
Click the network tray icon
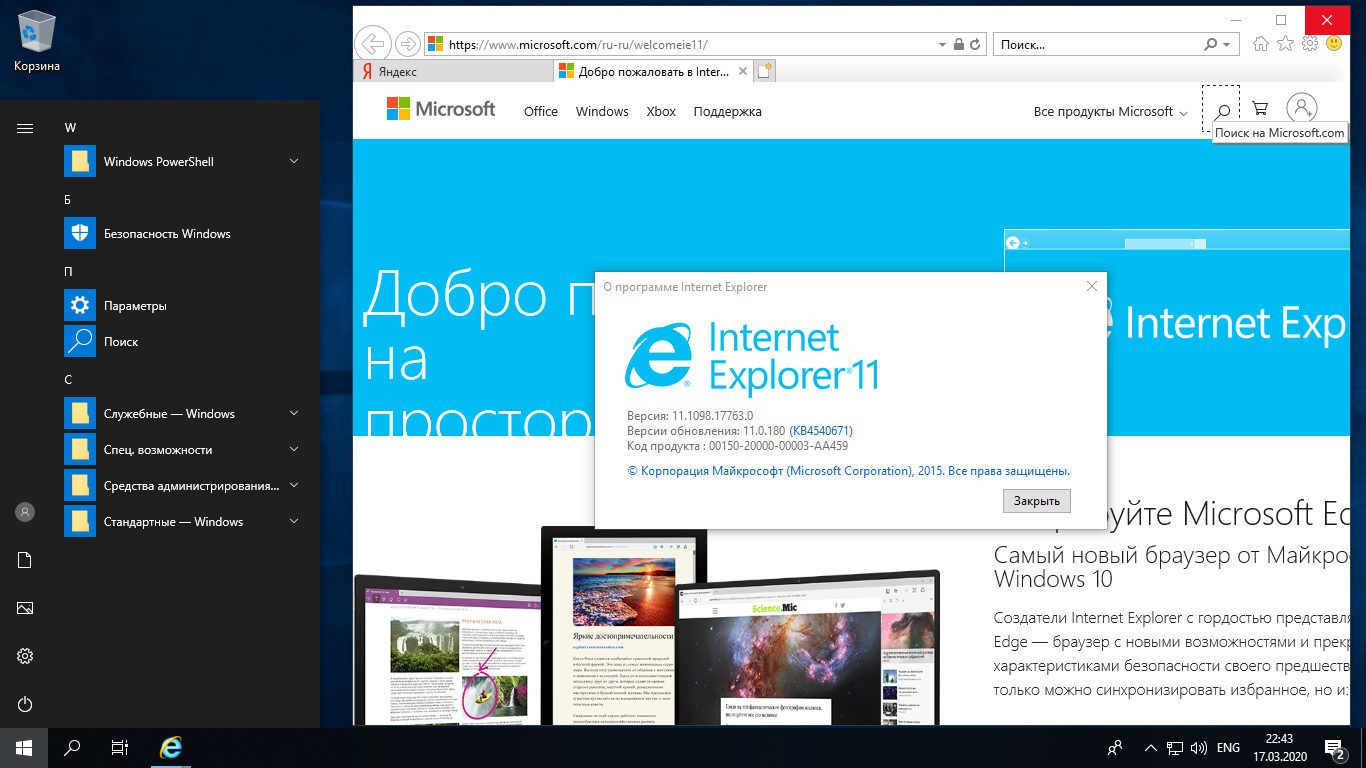(1176, 748)
